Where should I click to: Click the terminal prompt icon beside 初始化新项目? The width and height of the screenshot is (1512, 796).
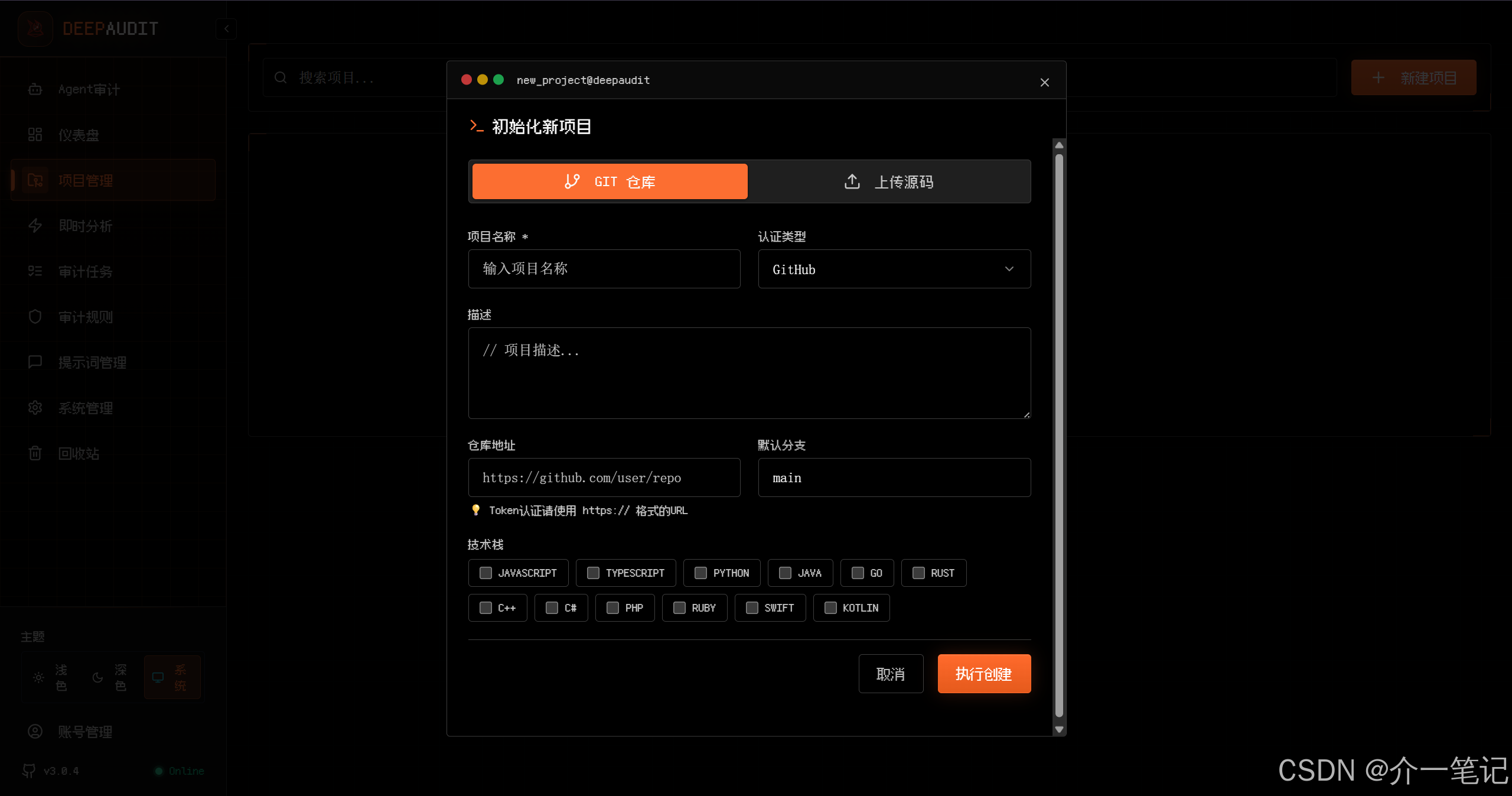click(476, 126)
